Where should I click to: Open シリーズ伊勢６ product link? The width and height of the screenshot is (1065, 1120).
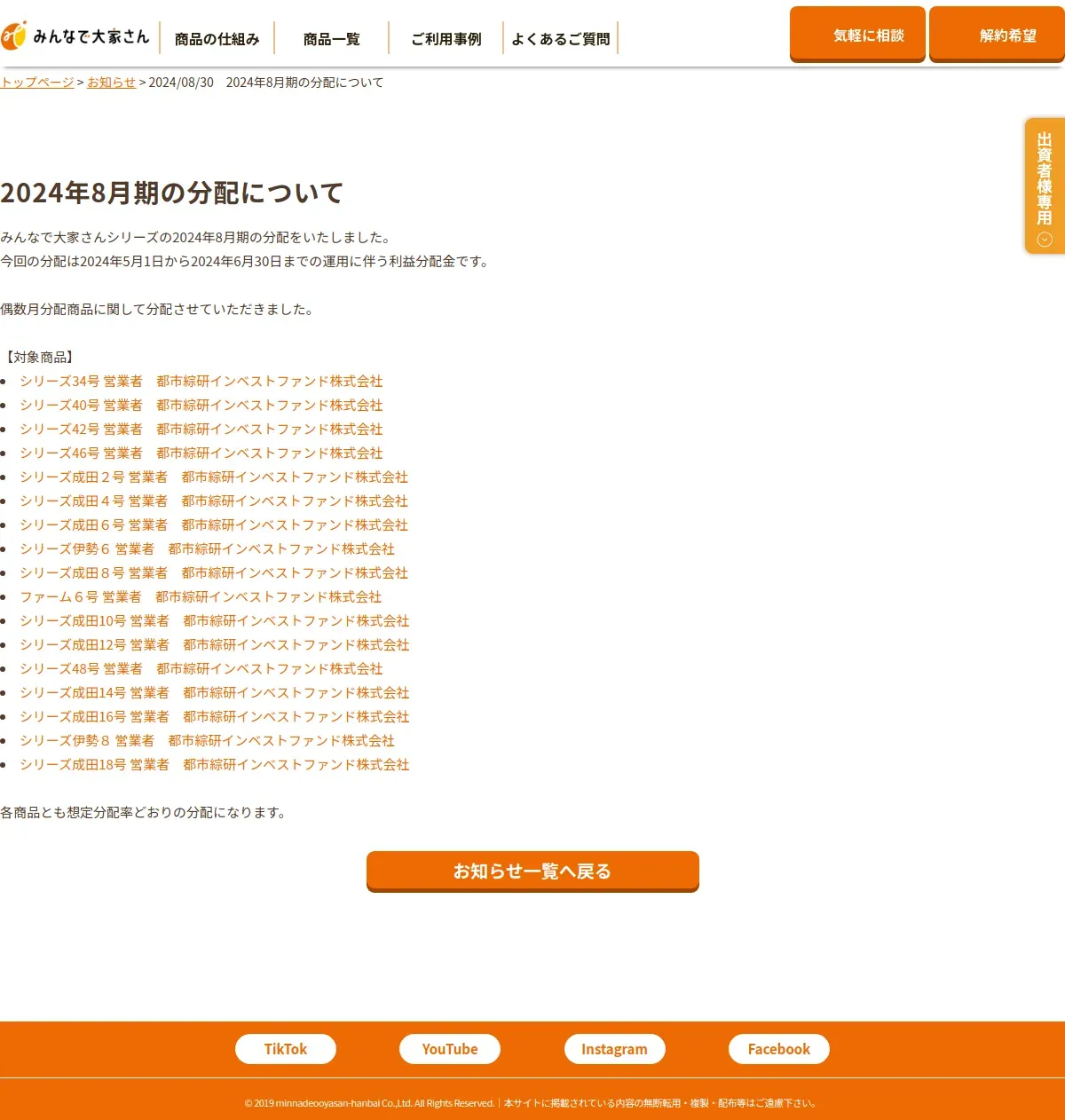pyautogui.click(x=208, y=549)
